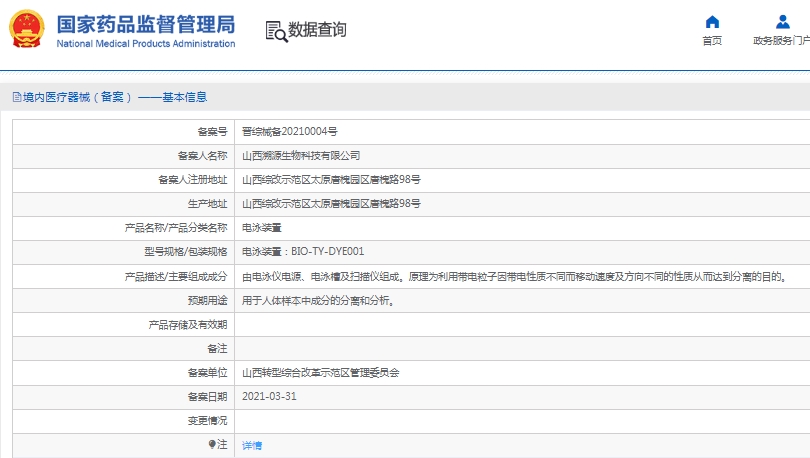Click National Medical Products Administration text
The height and width of the screenshot is (458, 810).
point(146,44)
